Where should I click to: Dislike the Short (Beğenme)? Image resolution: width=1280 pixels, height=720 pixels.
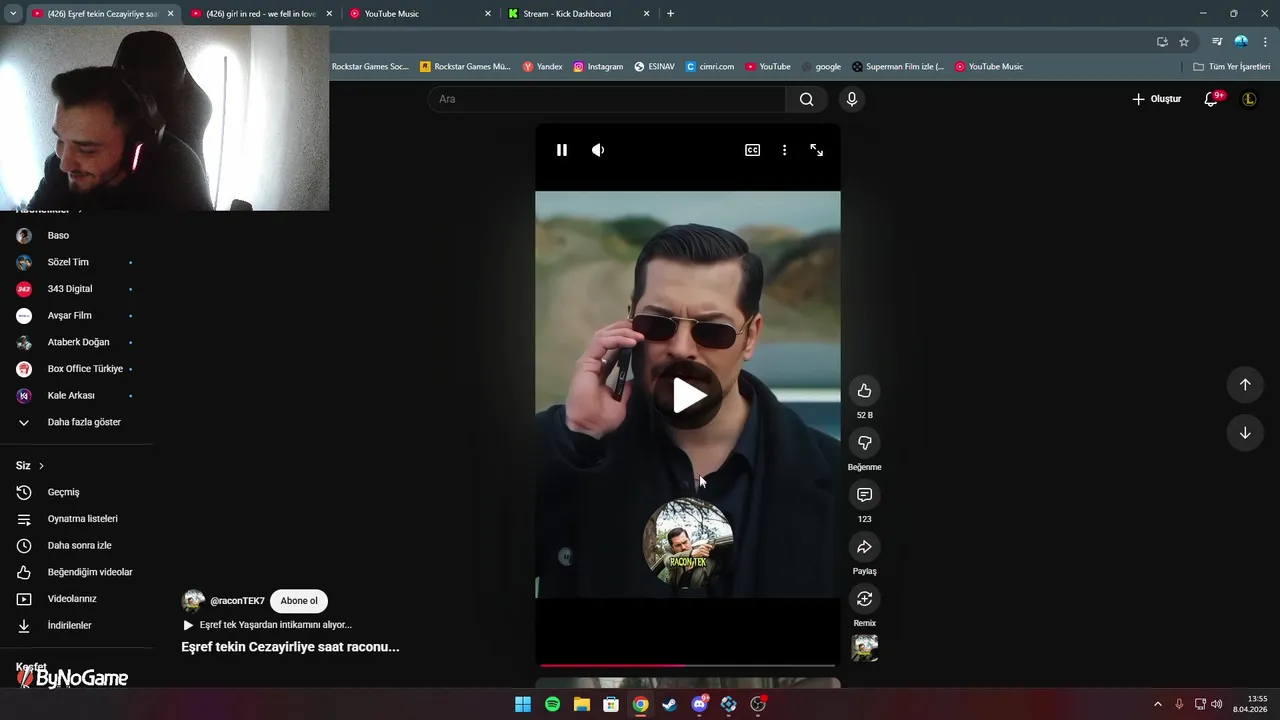(x=865, y=443)
